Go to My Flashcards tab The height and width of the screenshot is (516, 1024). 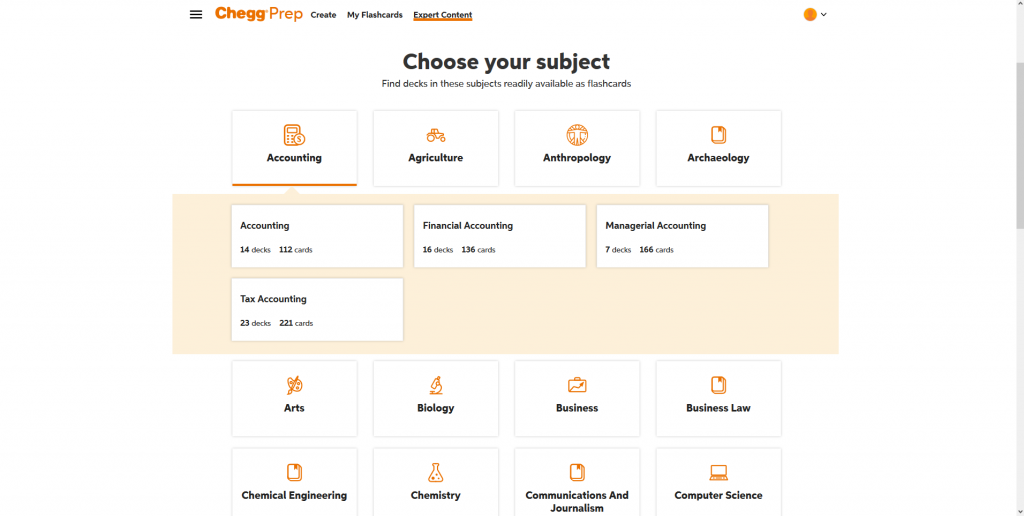(375, 15)
